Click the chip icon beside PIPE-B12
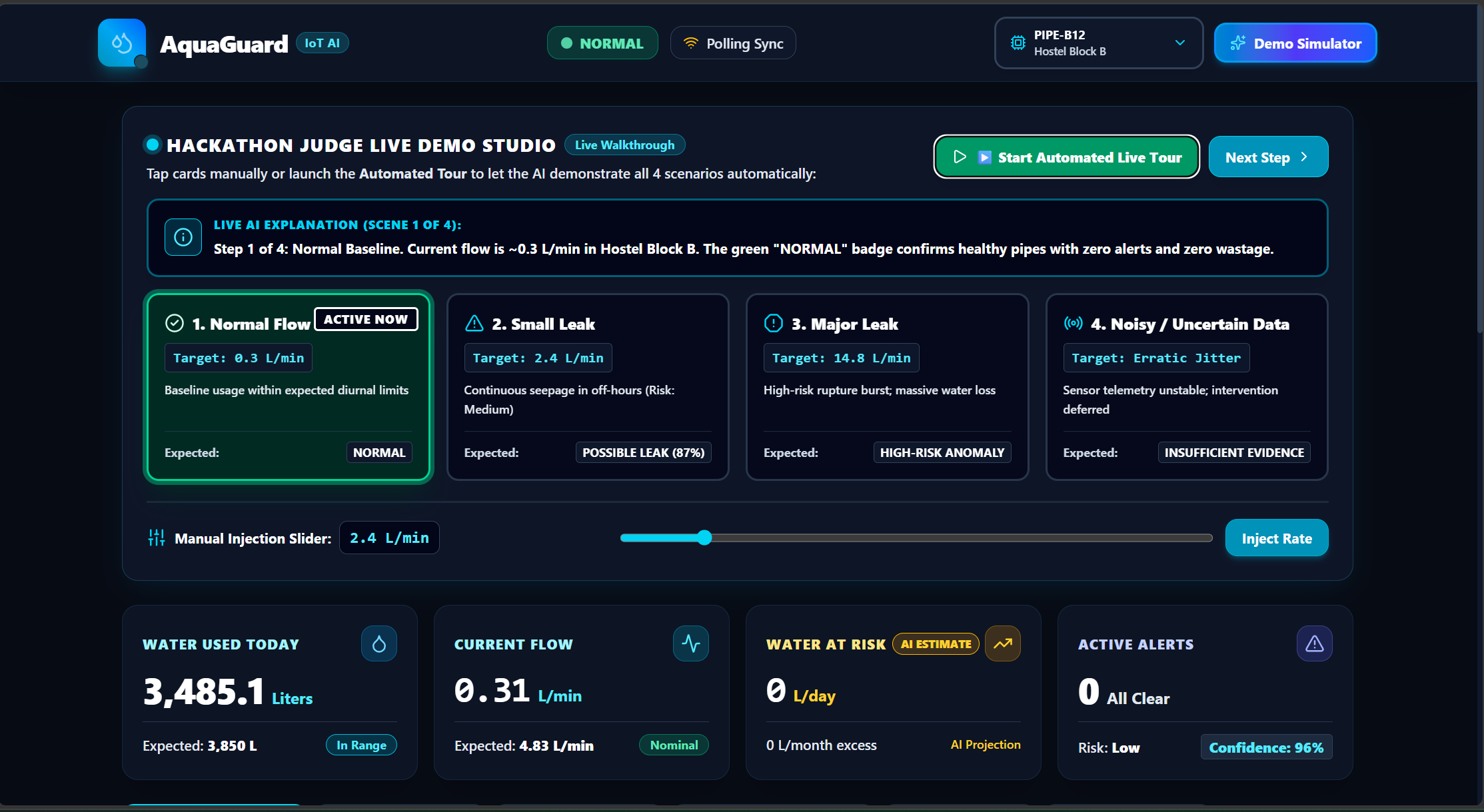 [x=1018, y=43]
